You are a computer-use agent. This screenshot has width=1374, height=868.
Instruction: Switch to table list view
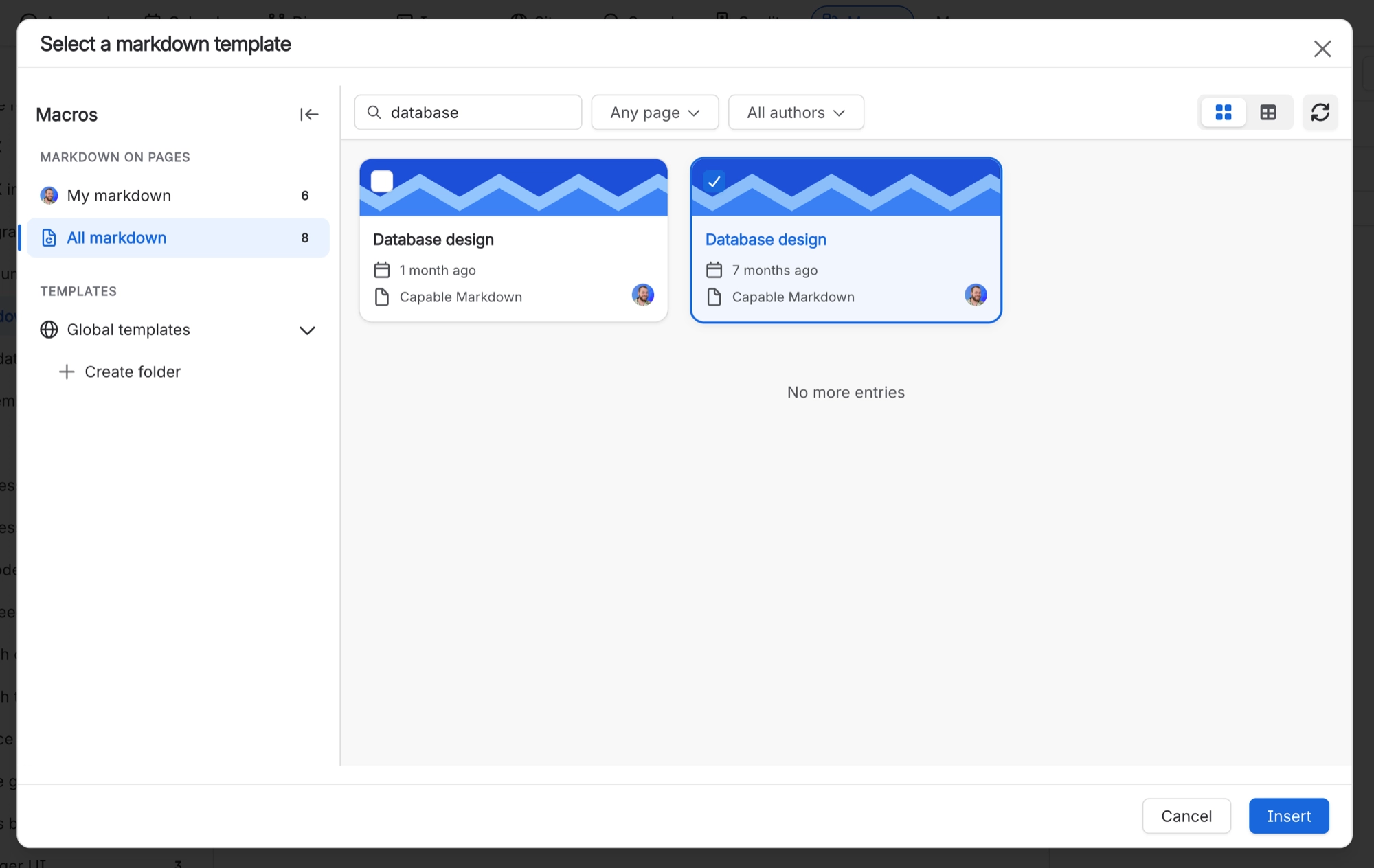1268,113
